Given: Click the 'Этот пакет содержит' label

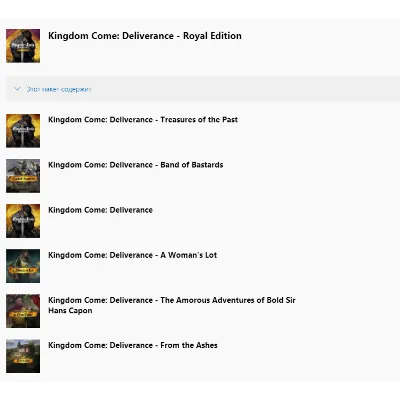Looking at the screenshot, I should point(59,89).
